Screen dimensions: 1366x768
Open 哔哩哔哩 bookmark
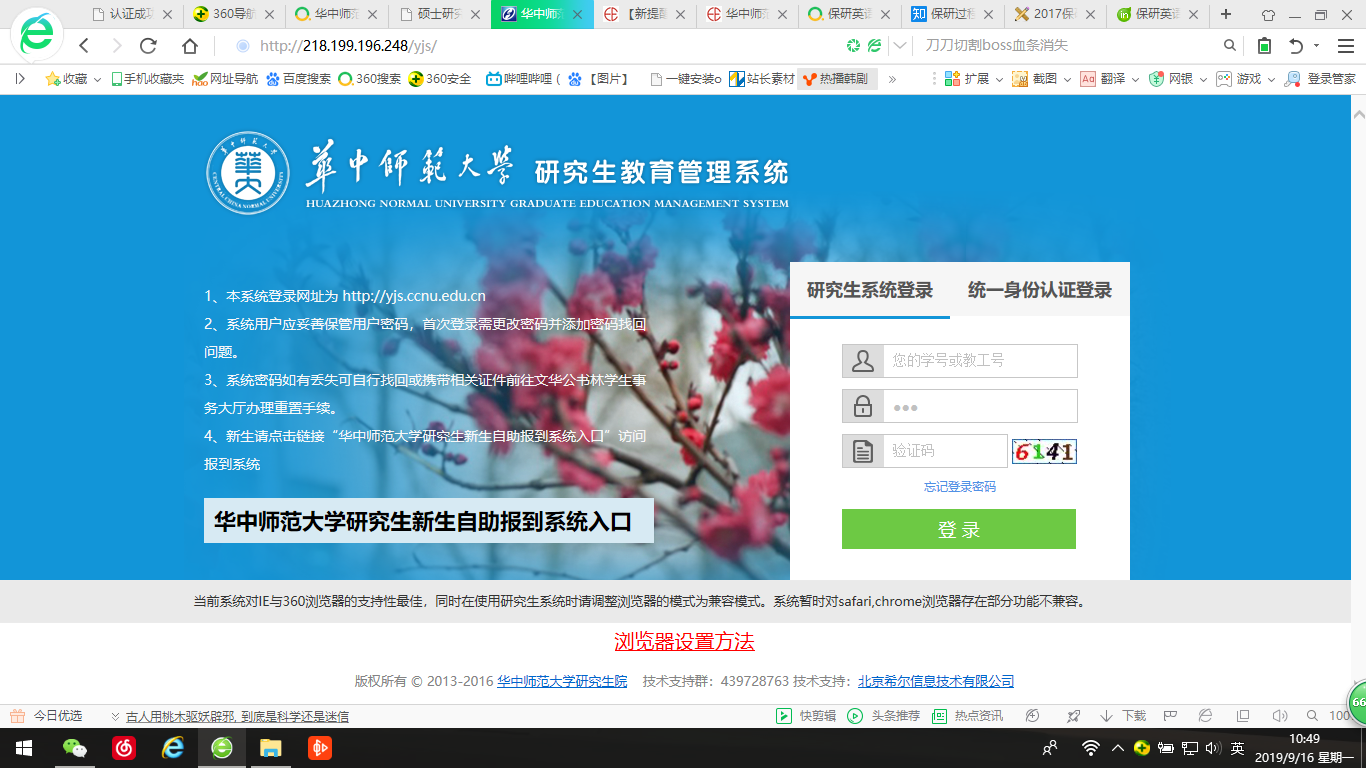point(523,78)
